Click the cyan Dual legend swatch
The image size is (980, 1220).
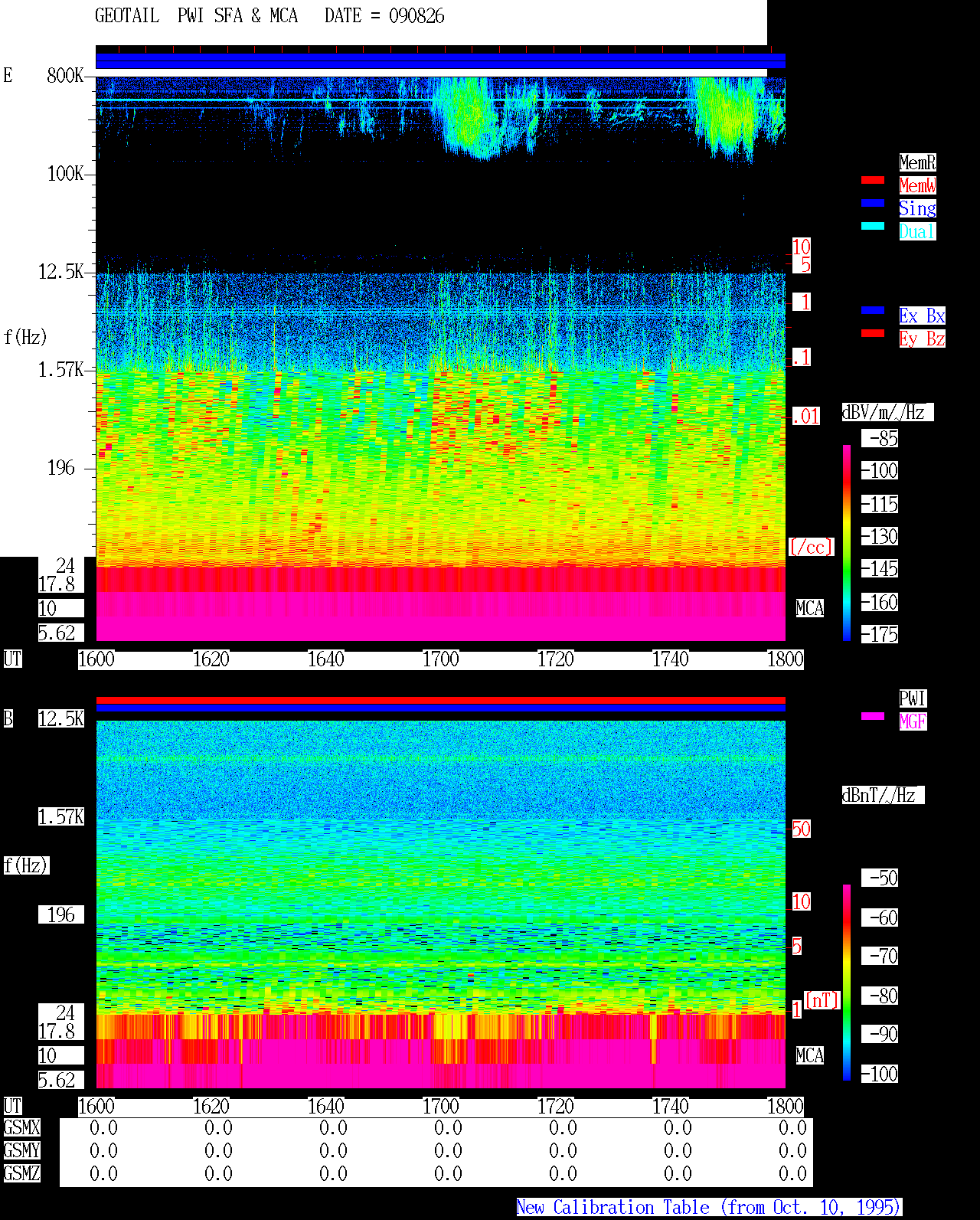873,226
